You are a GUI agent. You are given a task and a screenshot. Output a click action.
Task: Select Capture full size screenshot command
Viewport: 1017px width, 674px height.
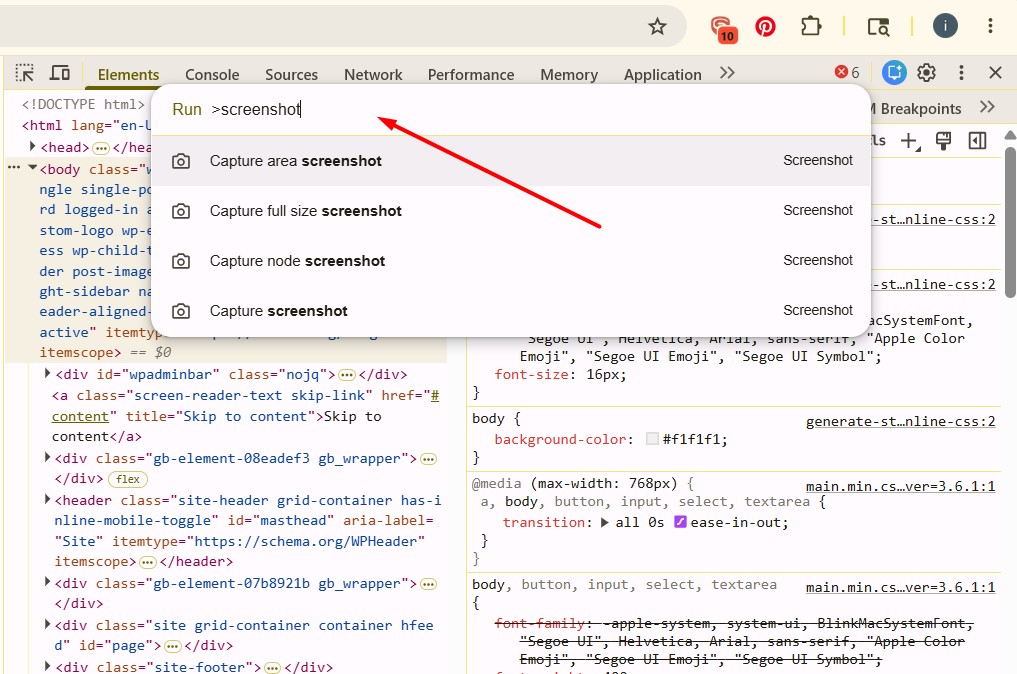coord(510,211)
